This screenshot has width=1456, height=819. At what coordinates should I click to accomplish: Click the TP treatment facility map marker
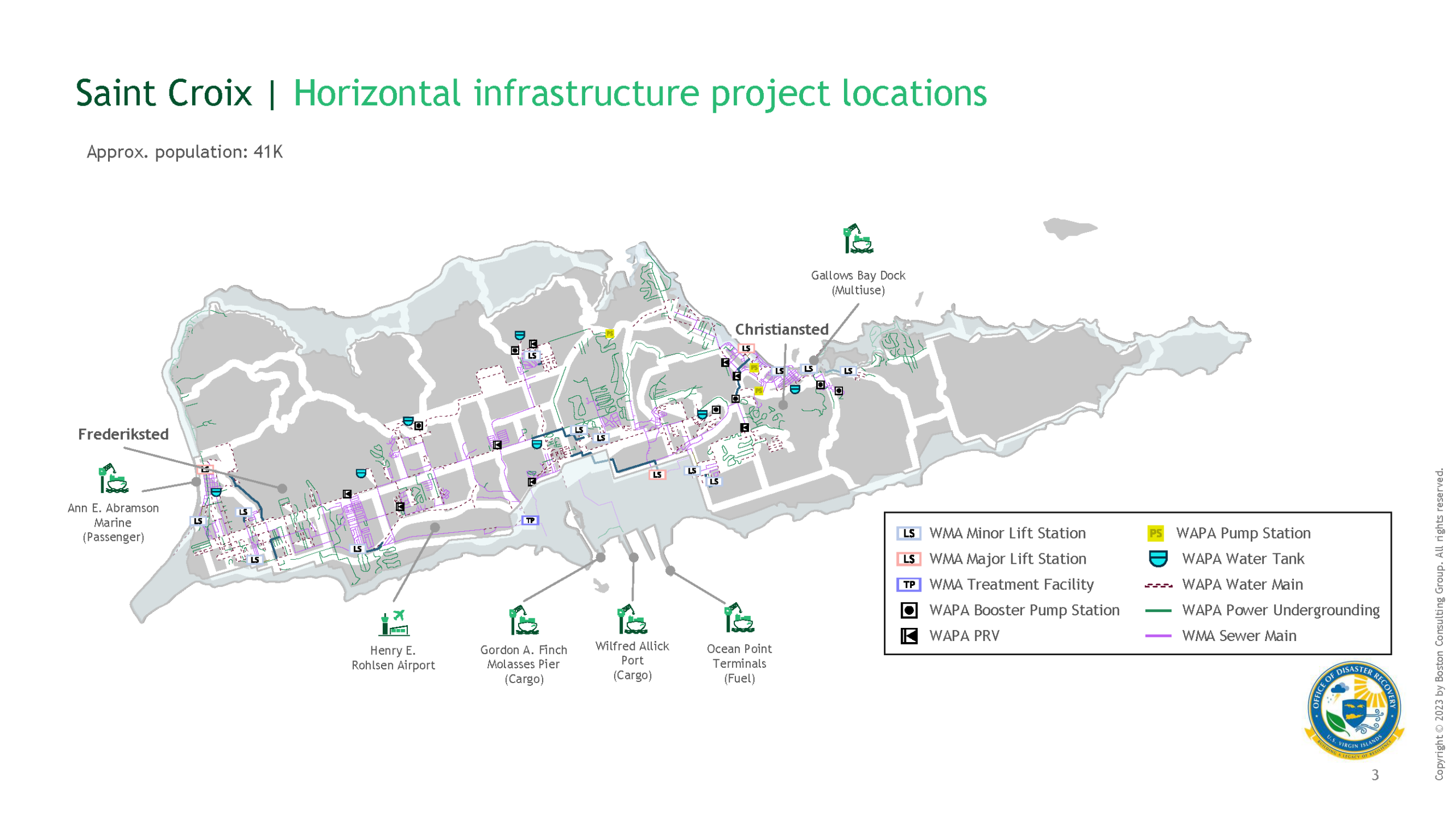click(530, 520)
